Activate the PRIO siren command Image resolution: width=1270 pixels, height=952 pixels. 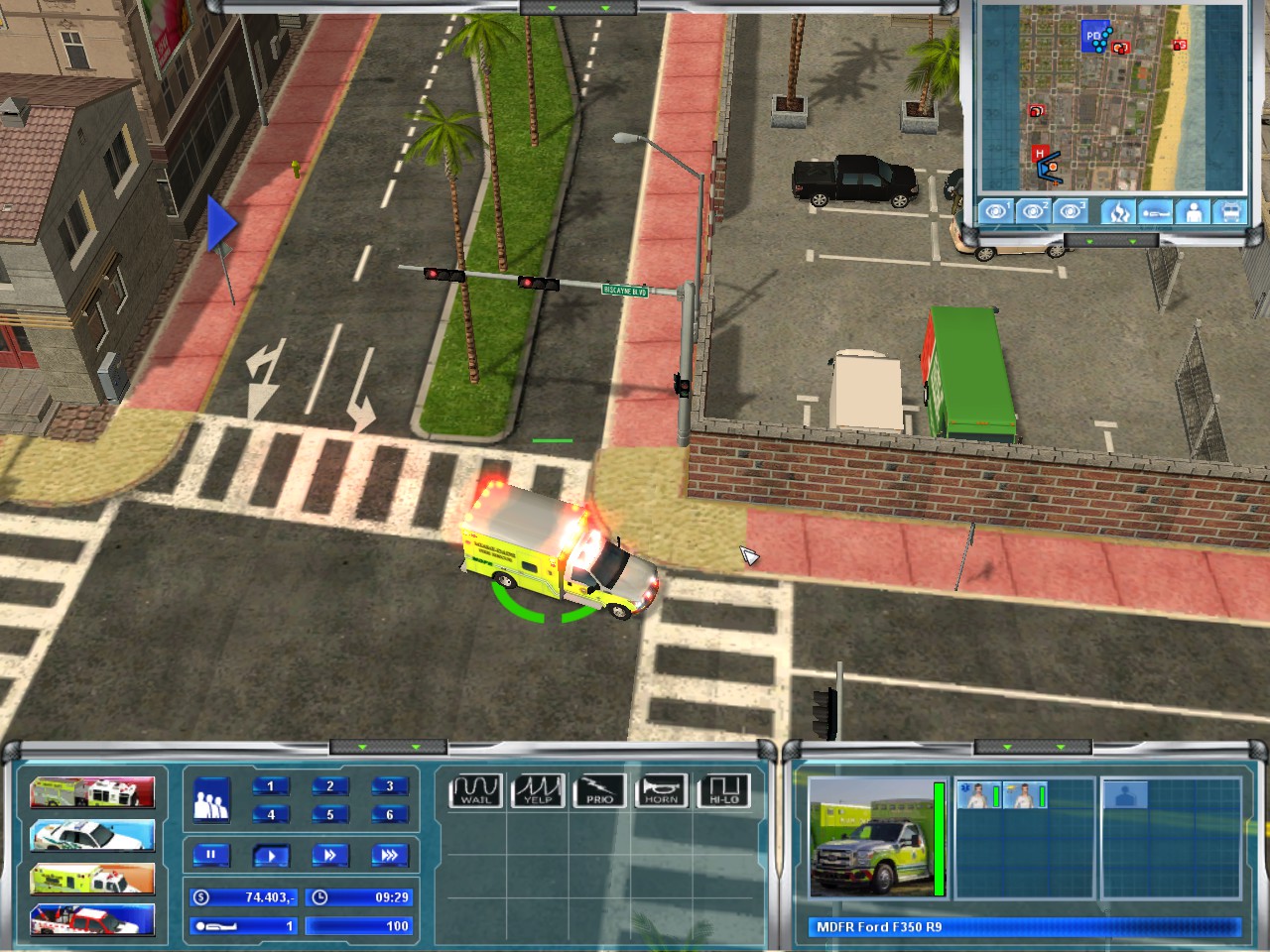(599, 790)
